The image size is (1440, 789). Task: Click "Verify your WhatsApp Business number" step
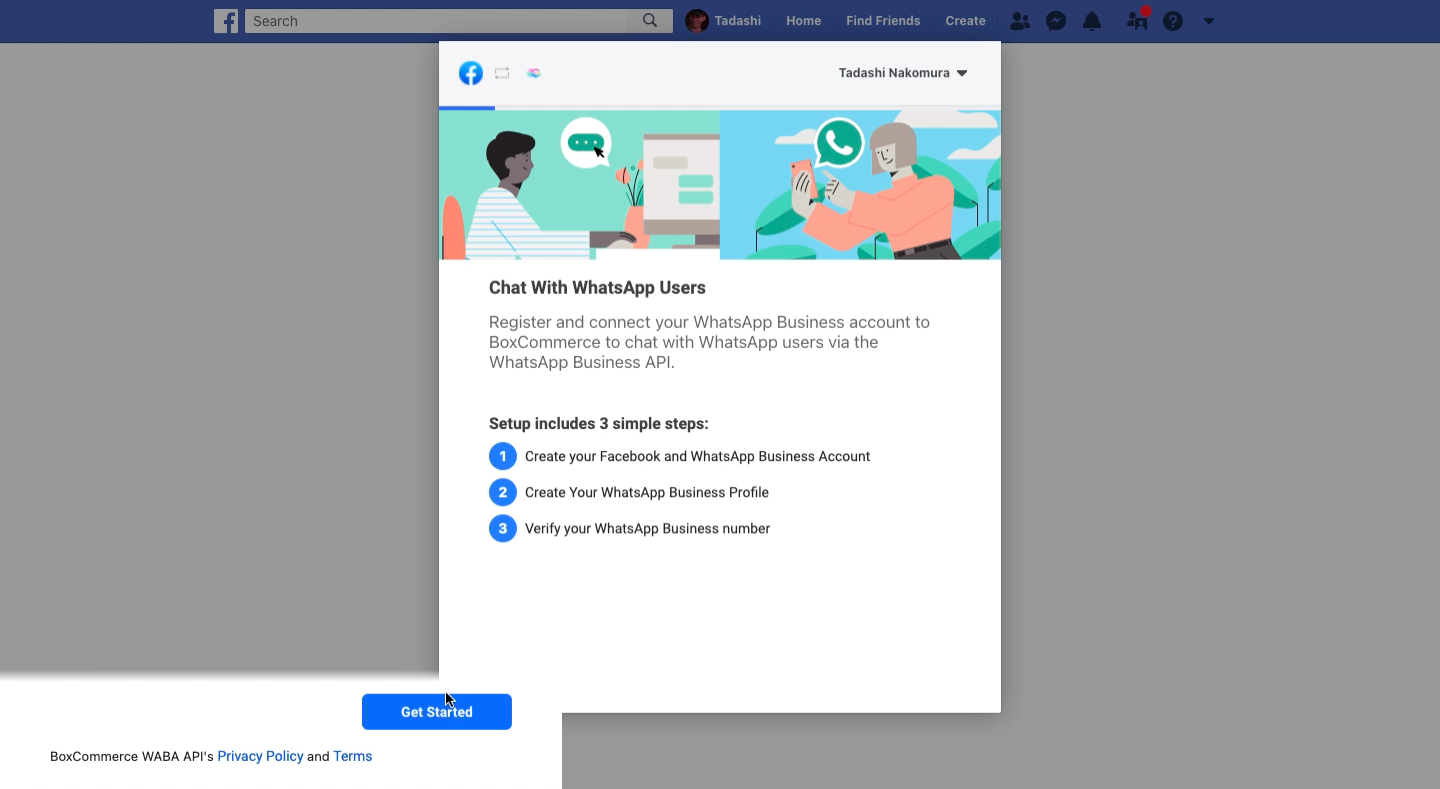(648, 529)
